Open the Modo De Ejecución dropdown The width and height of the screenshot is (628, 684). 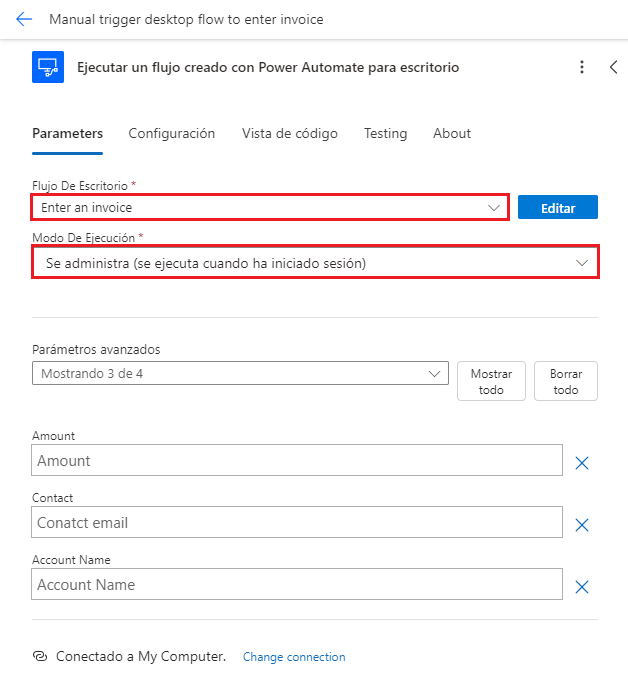(x=583, y=262)
